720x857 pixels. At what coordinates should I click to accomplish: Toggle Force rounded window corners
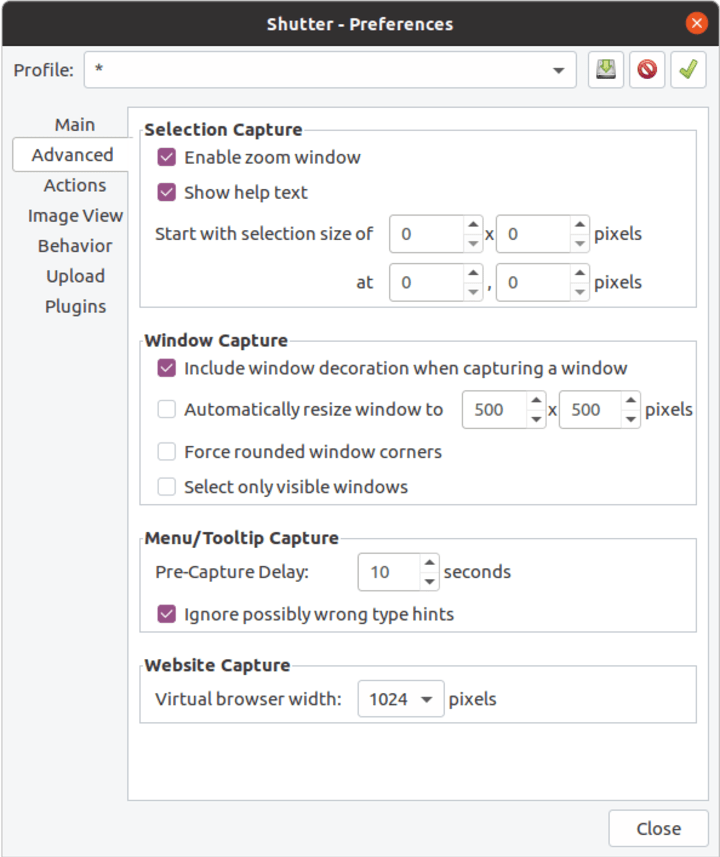pos(167,452)
